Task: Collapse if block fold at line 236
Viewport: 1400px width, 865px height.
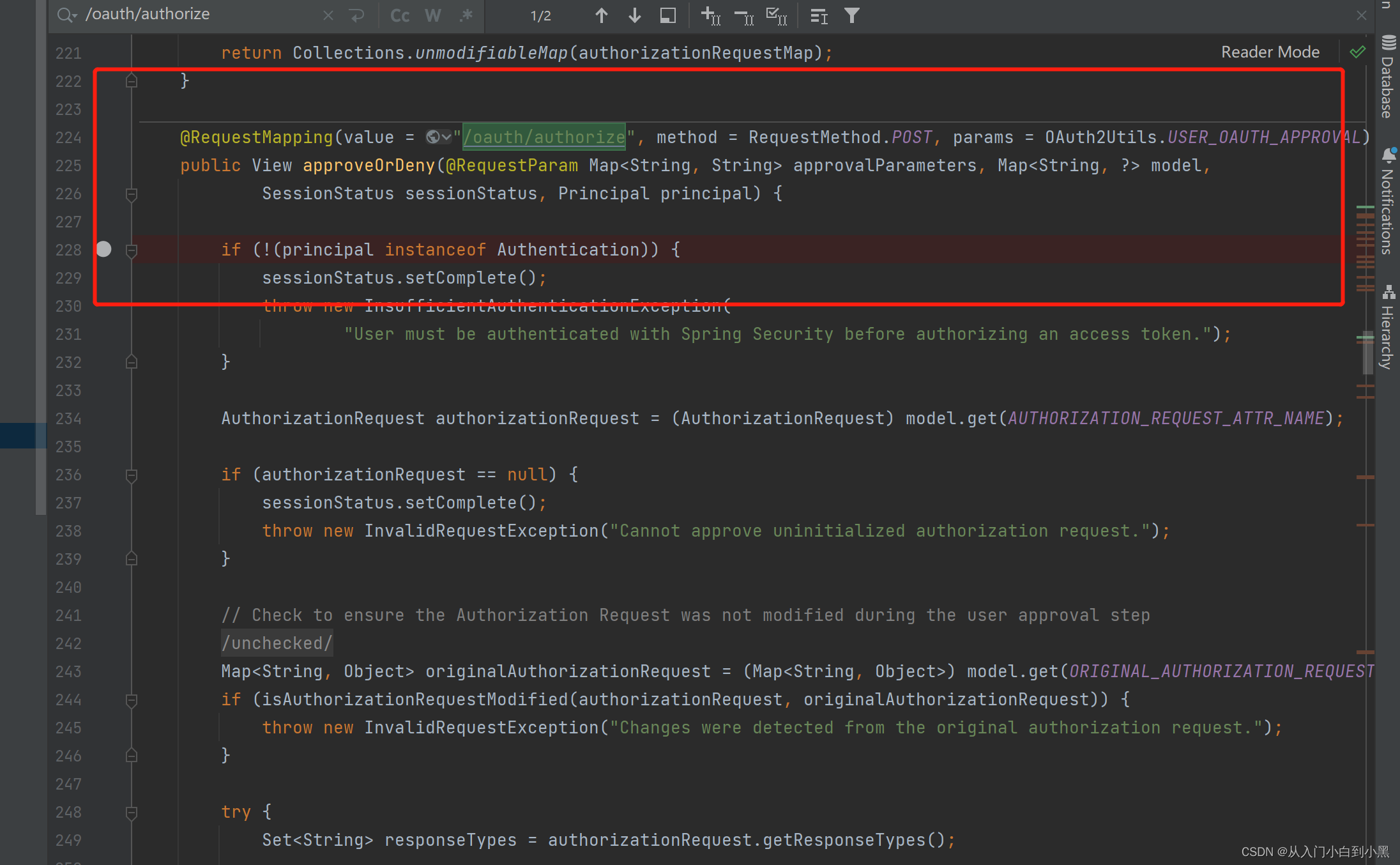Action: coord(132,475)
